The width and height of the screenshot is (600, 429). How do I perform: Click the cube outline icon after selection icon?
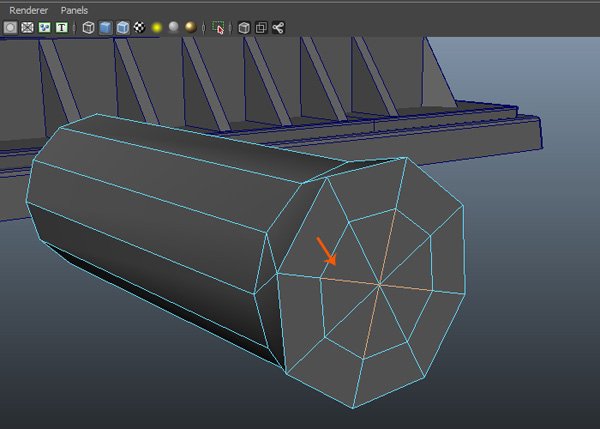244,28
